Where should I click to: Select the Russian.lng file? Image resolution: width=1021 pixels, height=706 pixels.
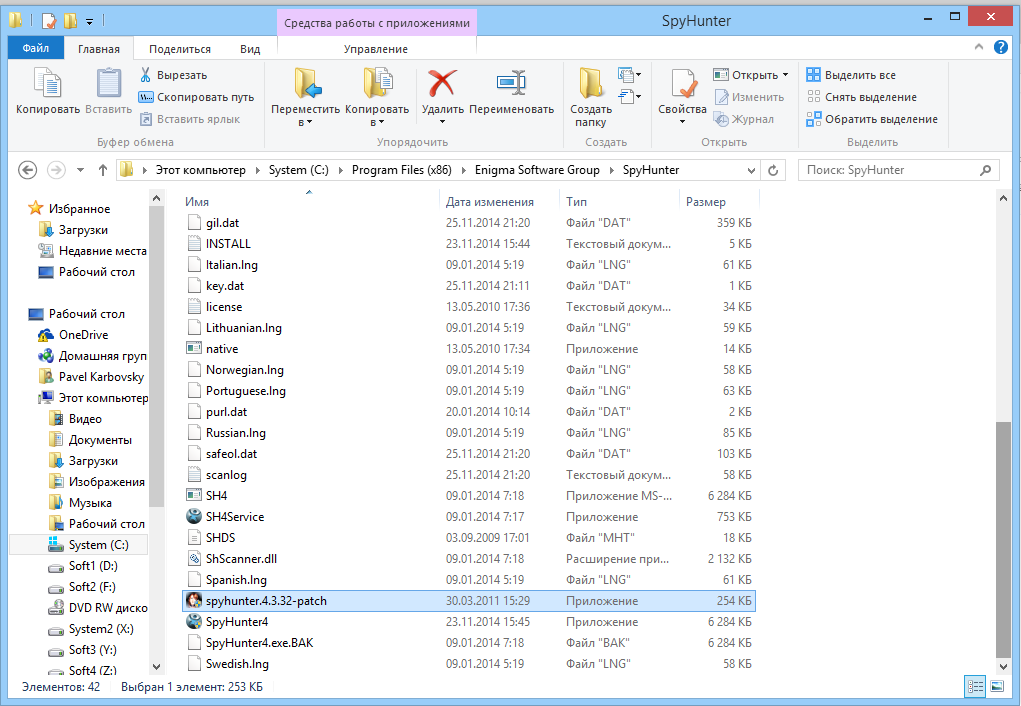coord(236,433)
